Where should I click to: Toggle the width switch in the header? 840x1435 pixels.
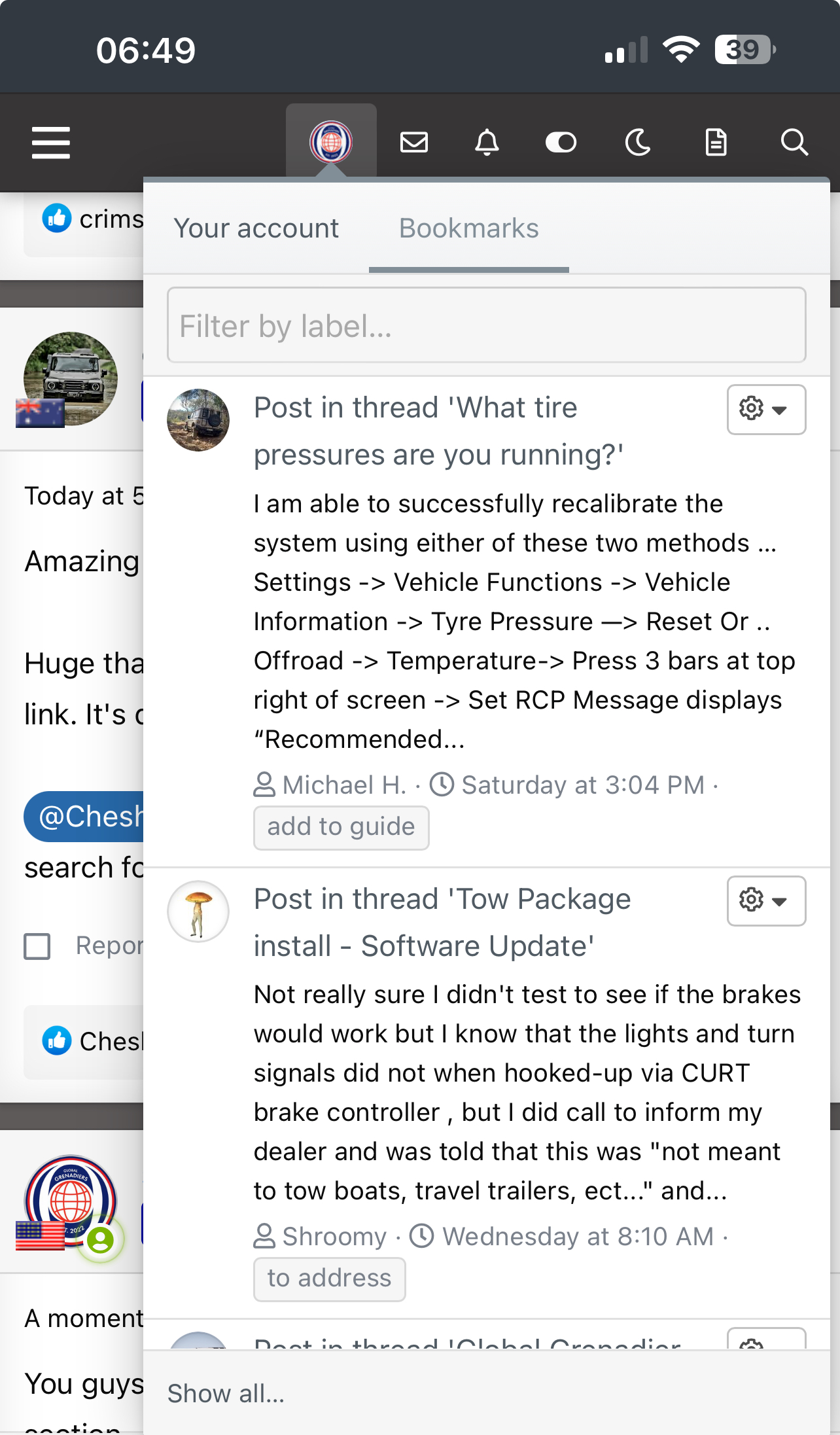561,142
